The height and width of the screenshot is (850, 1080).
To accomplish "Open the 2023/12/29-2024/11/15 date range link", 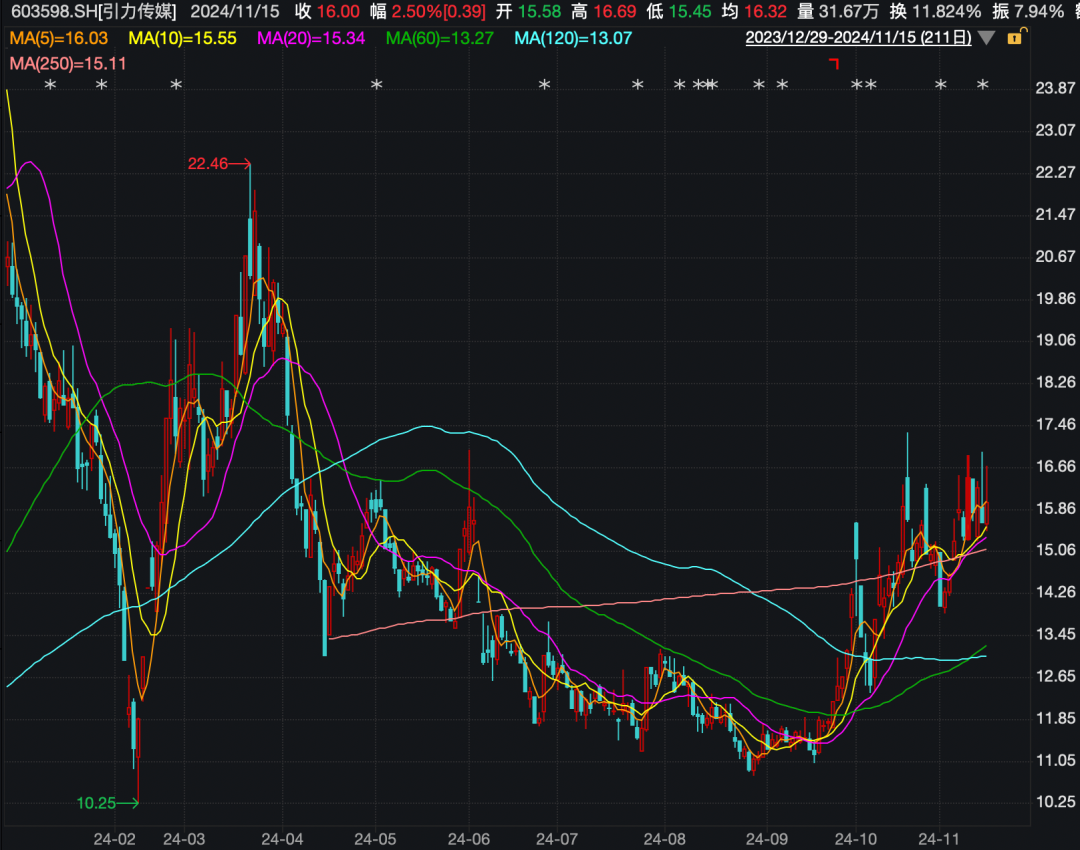I will [x=859, y=38].
